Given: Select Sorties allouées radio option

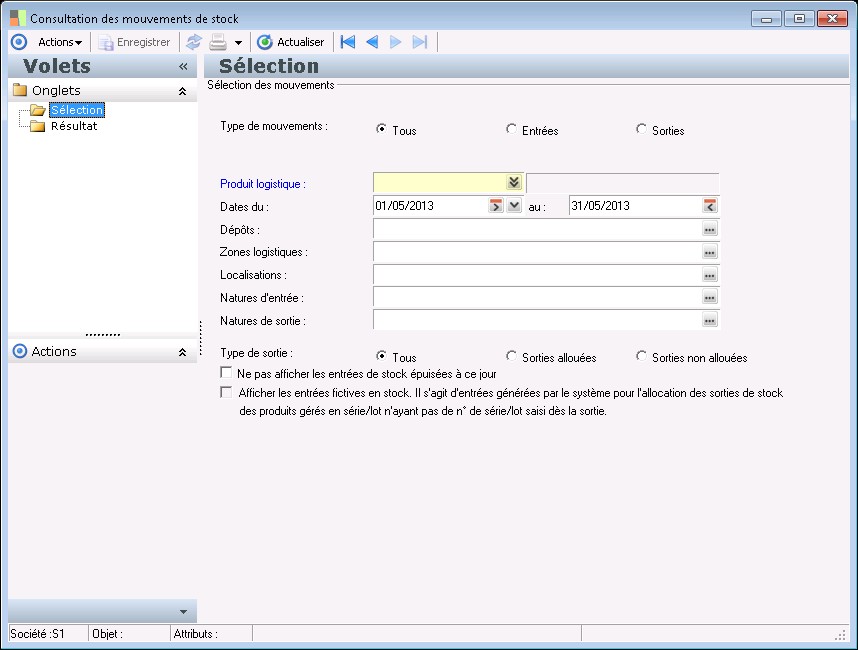Looking at the screenshot, I should 512,357.
